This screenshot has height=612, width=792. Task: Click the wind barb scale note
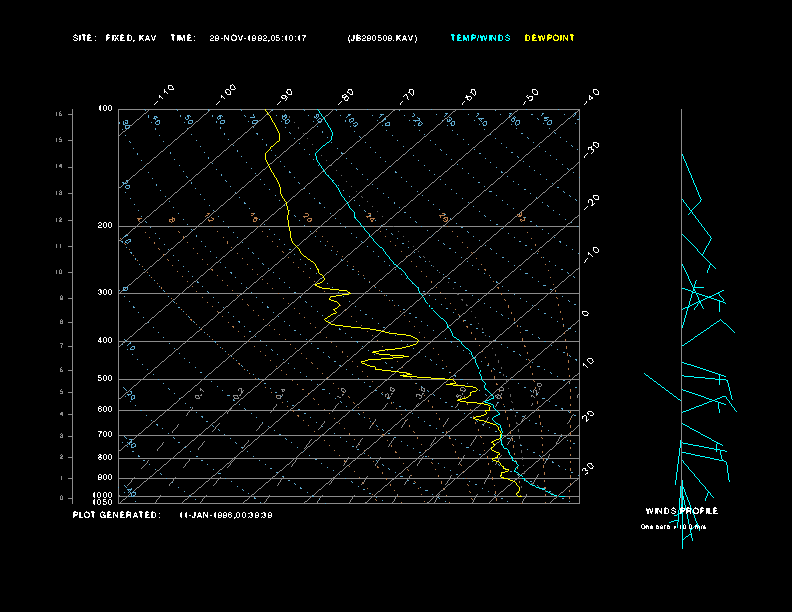coord(673,526)
